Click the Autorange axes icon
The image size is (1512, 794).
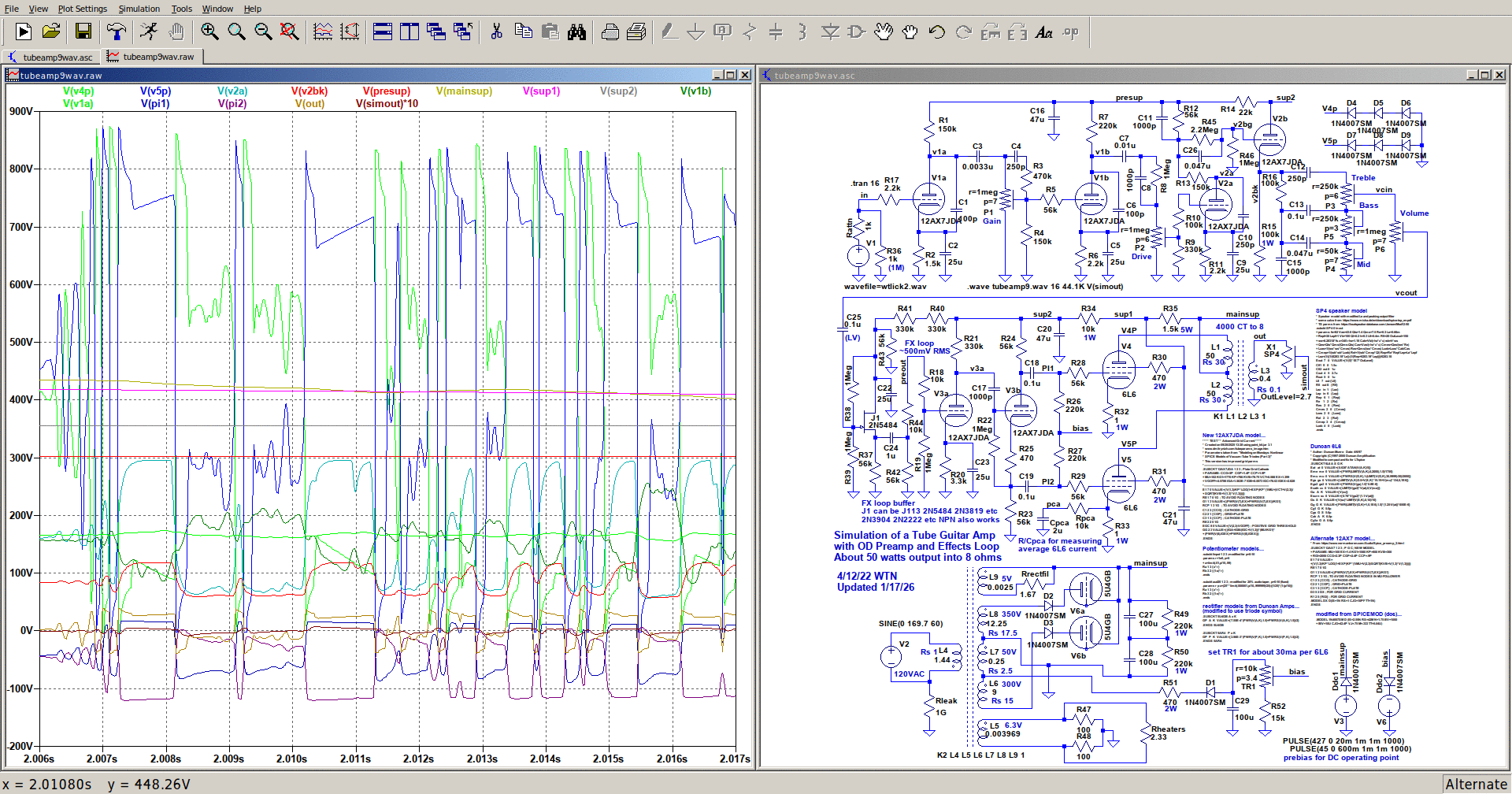point(350,32)
